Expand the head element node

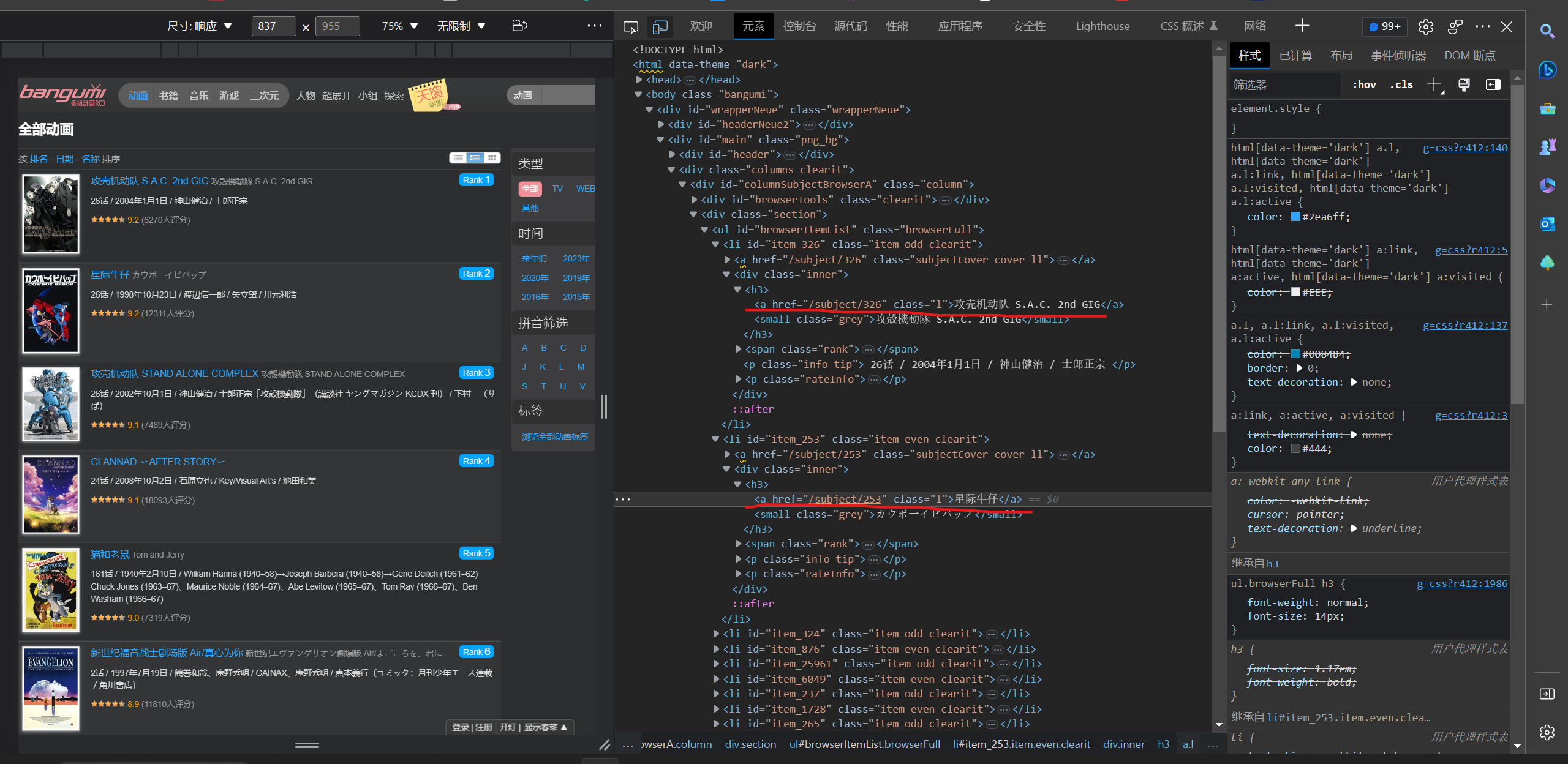tap(639, 80)
